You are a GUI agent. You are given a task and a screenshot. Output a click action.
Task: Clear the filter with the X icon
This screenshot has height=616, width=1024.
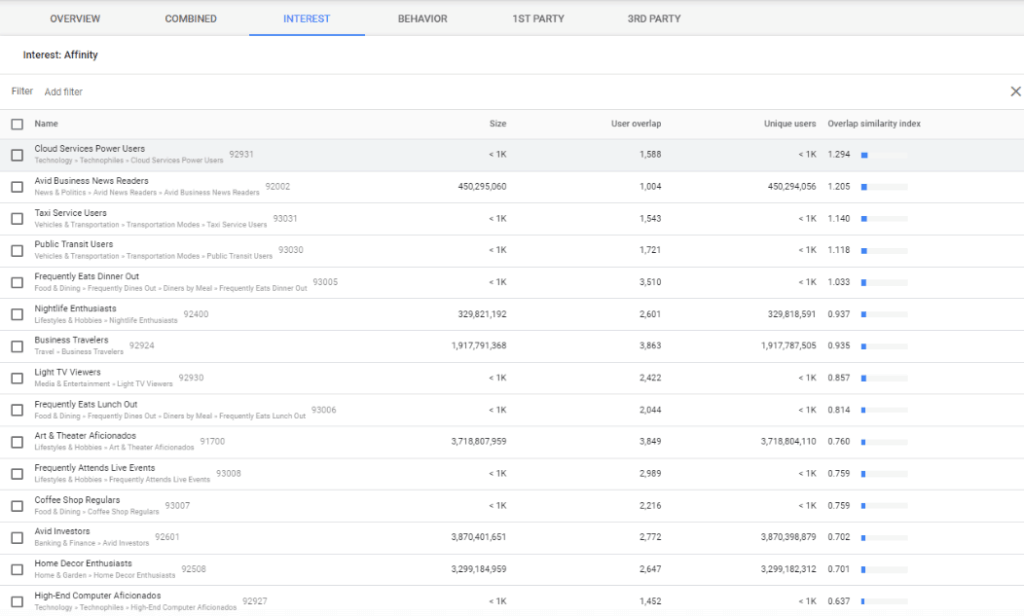tap(1015, 92)
